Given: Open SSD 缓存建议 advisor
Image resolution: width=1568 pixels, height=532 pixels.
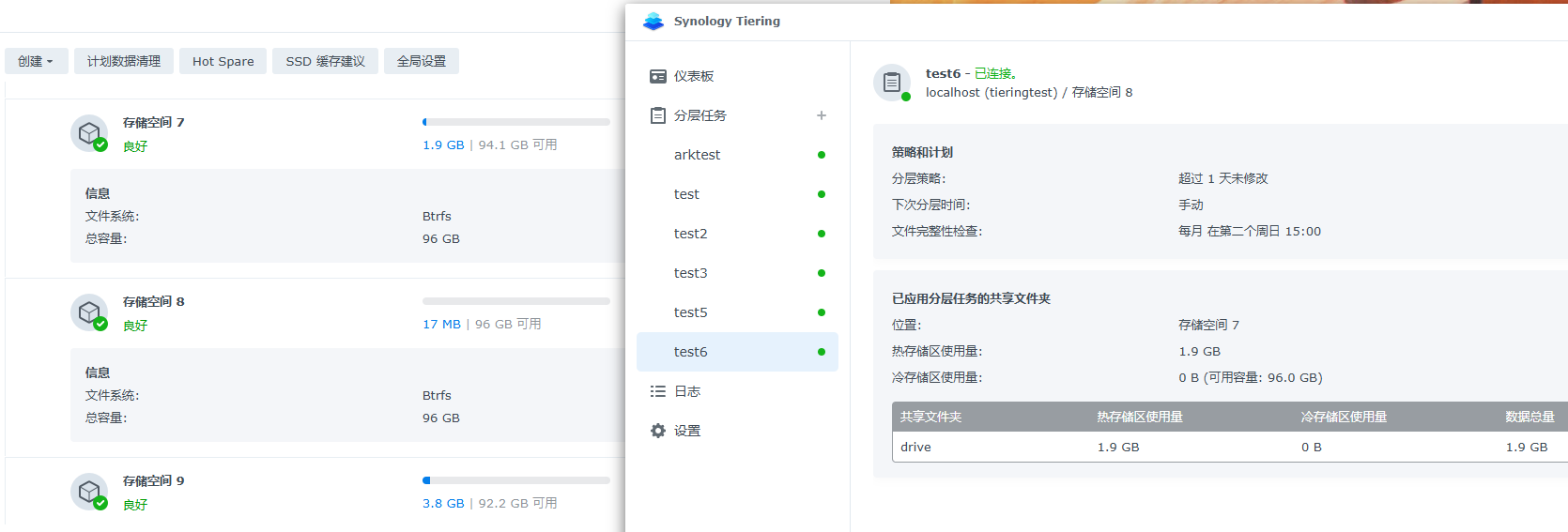Looking at the screenshot, I should [x=325, y=61].
